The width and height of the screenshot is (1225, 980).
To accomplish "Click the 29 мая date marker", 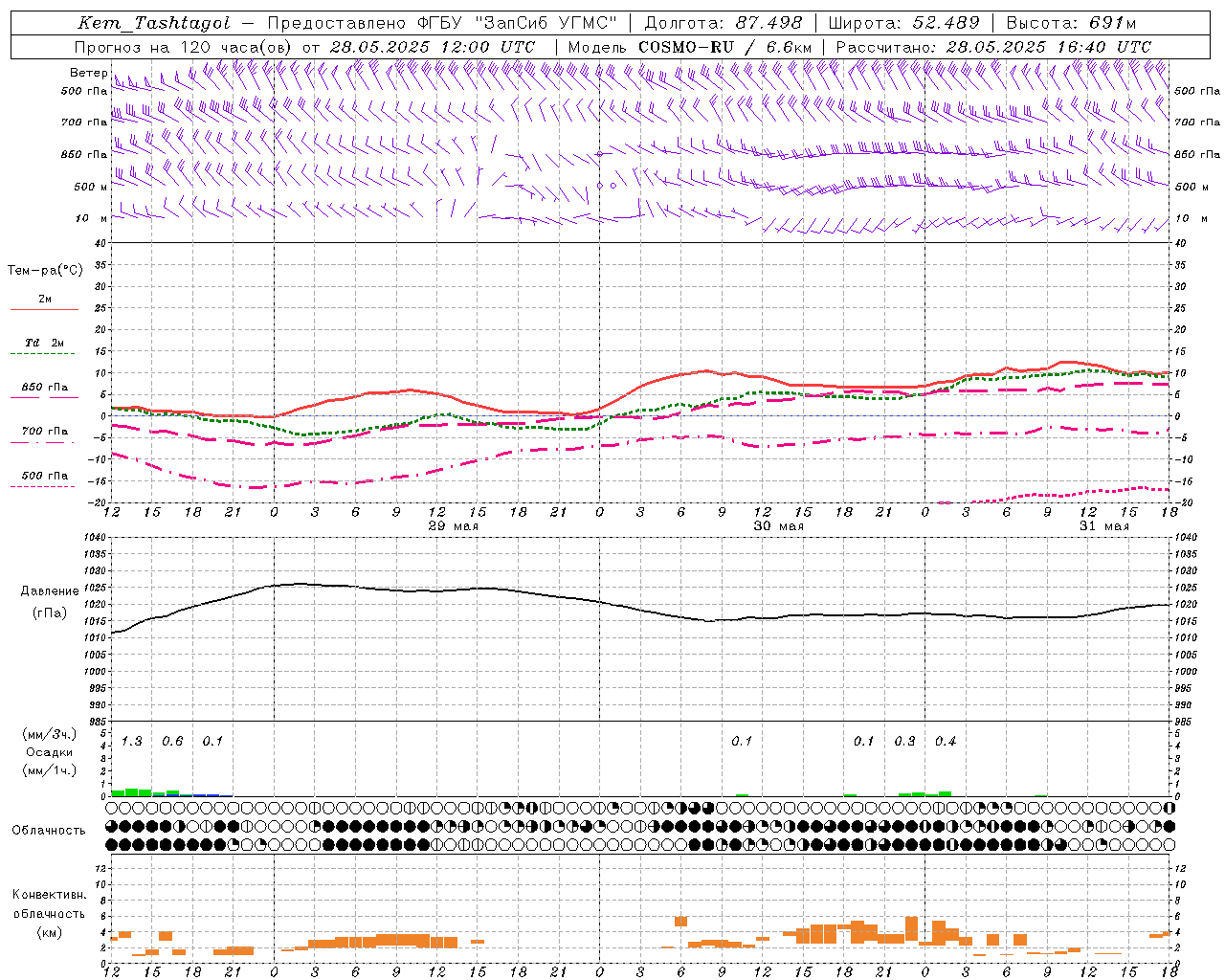I will [x=454, y=526].
